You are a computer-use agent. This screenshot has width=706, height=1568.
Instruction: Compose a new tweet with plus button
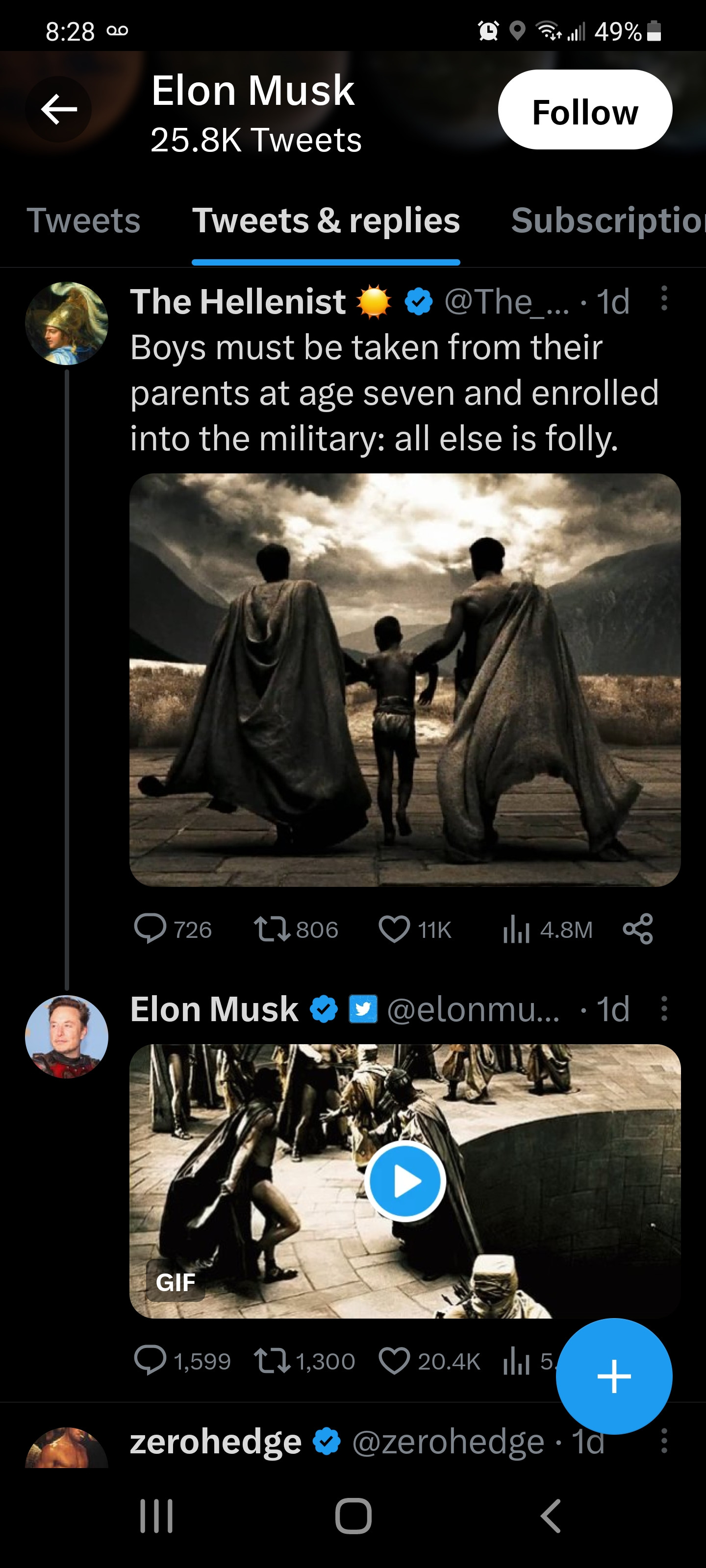[x=614, y=1375]
